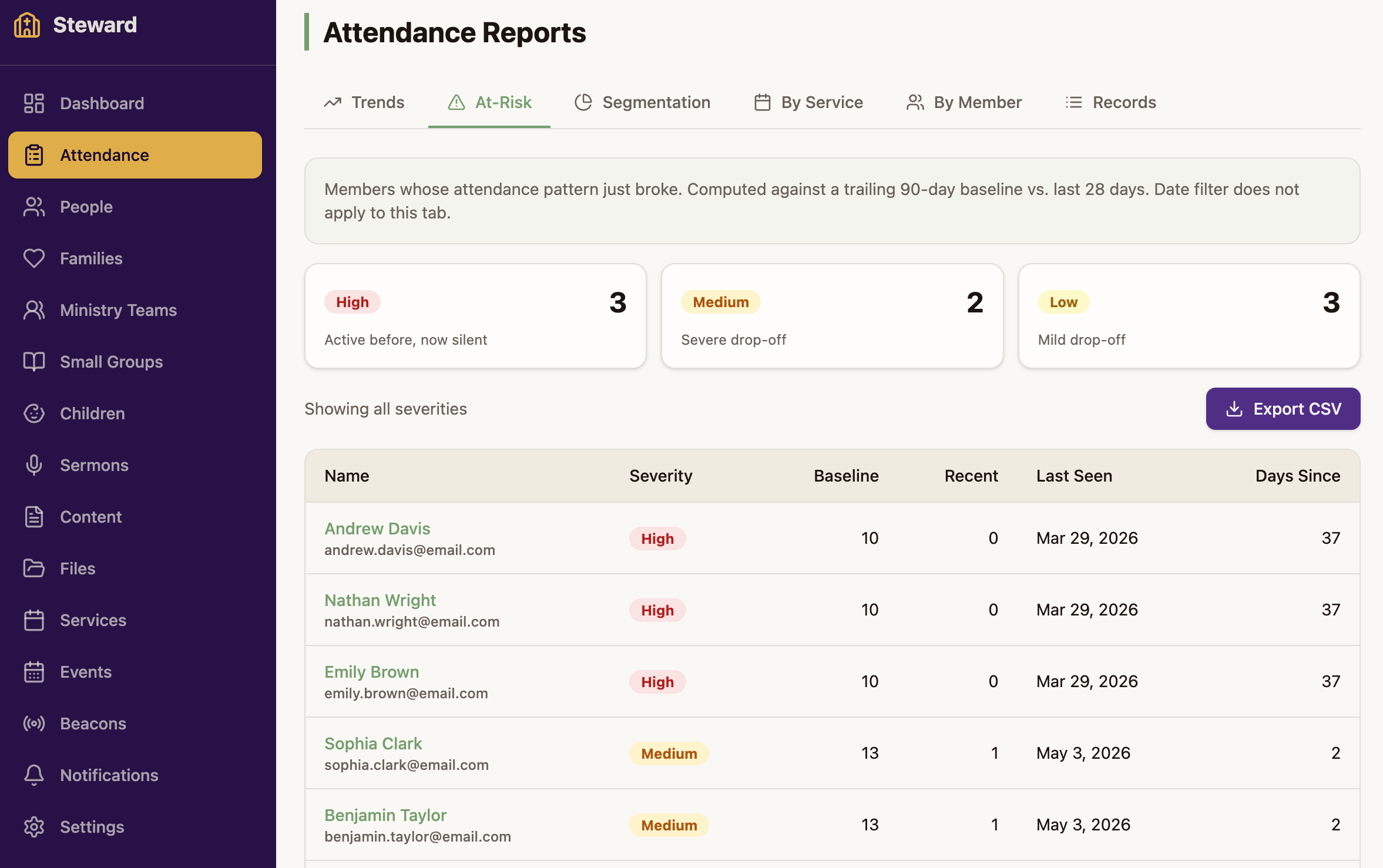This screenshot has width=1383, height=868.
Task: Click the Records list icon
Action: 1074,102
